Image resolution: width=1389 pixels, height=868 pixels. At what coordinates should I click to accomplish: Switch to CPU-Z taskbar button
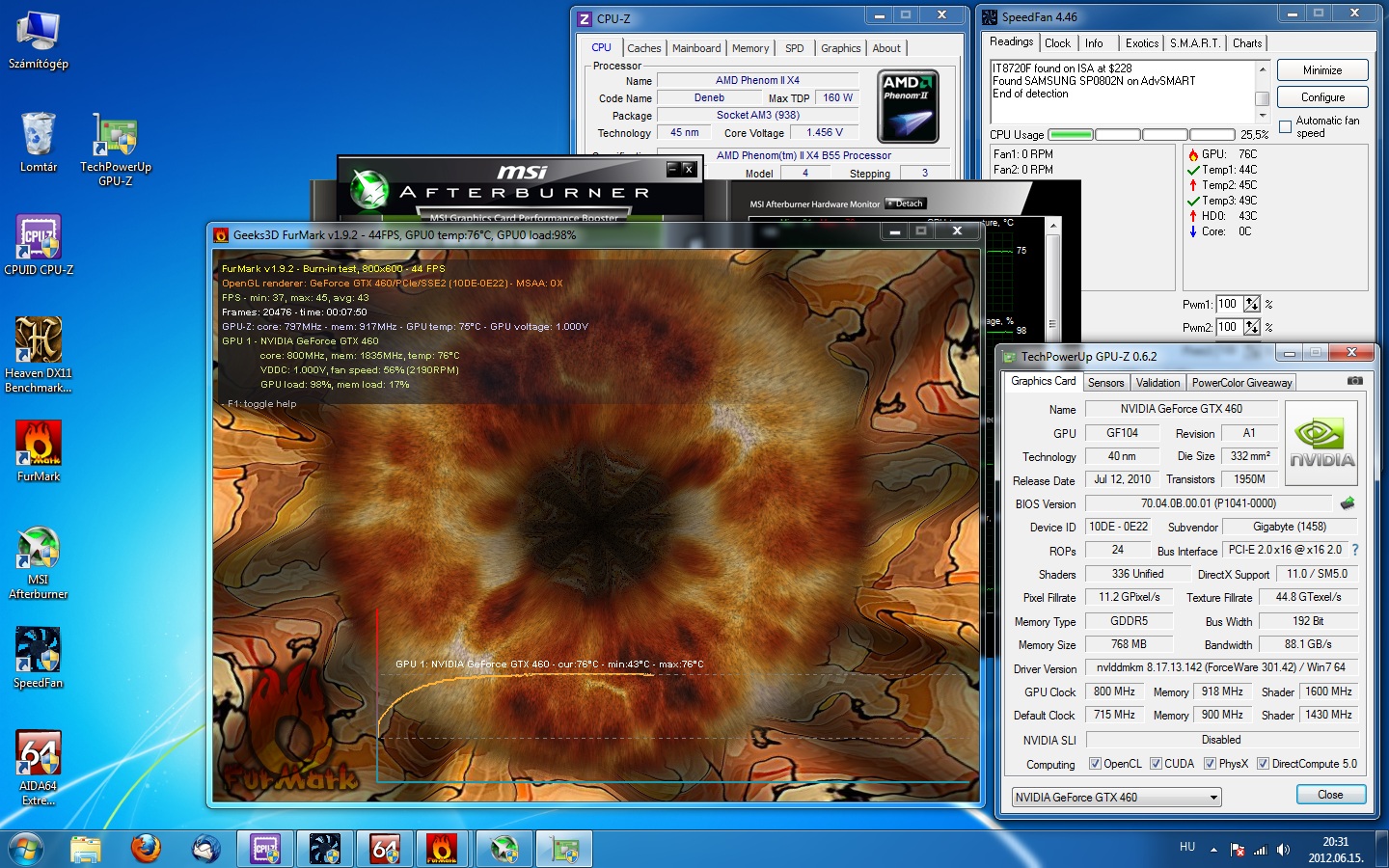265,849
